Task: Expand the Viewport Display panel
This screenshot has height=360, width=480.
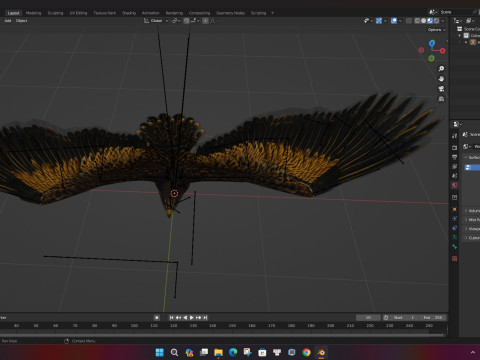Action: 472,229
